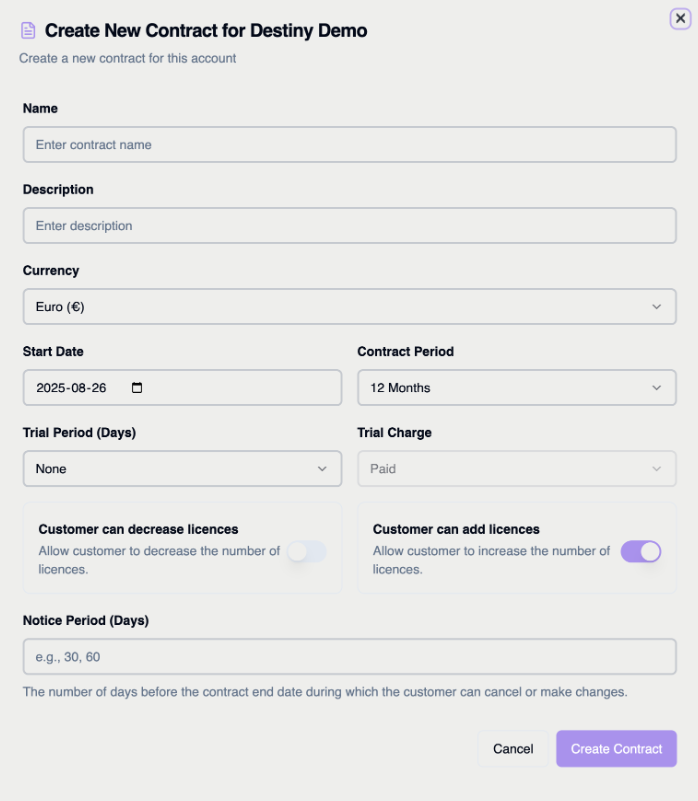698x801 pixels.
Task: Expand the Contract Period 12 Months dropdown
Action: (517, 388)
